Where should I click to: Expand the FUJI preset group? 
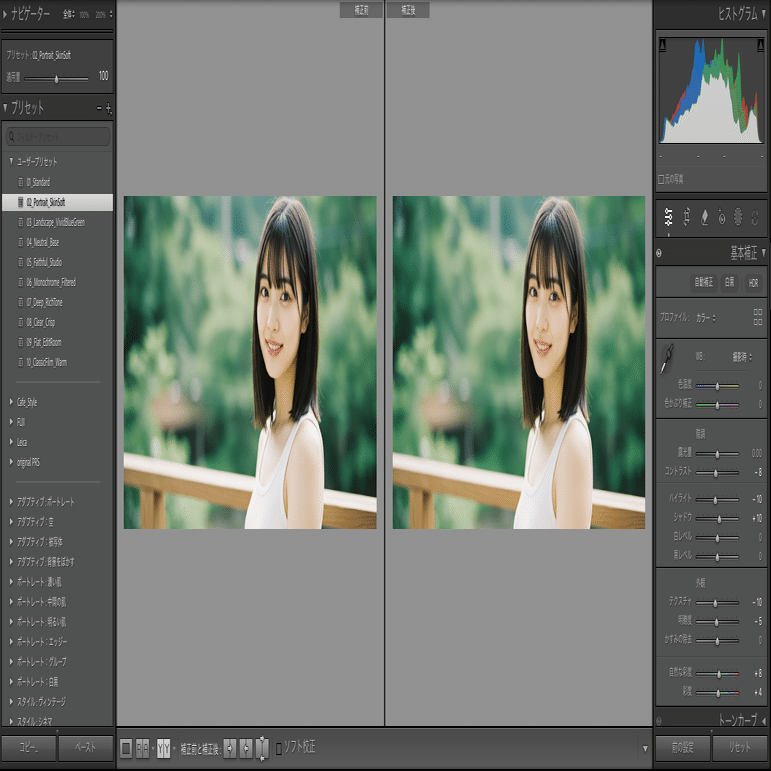point(11,421)
